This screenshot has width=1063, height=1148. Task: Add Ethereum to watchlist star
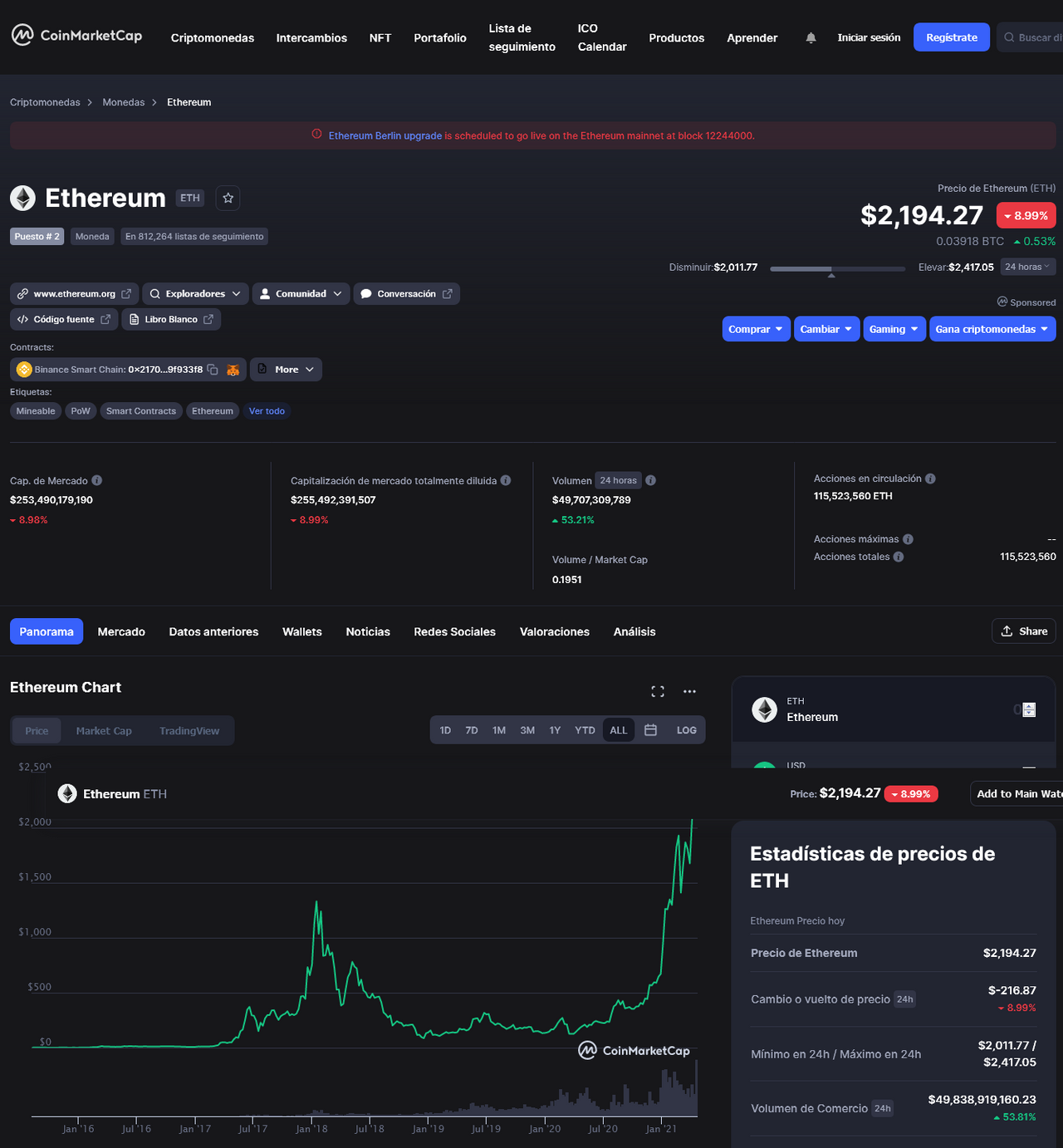[x=228, y=198]
